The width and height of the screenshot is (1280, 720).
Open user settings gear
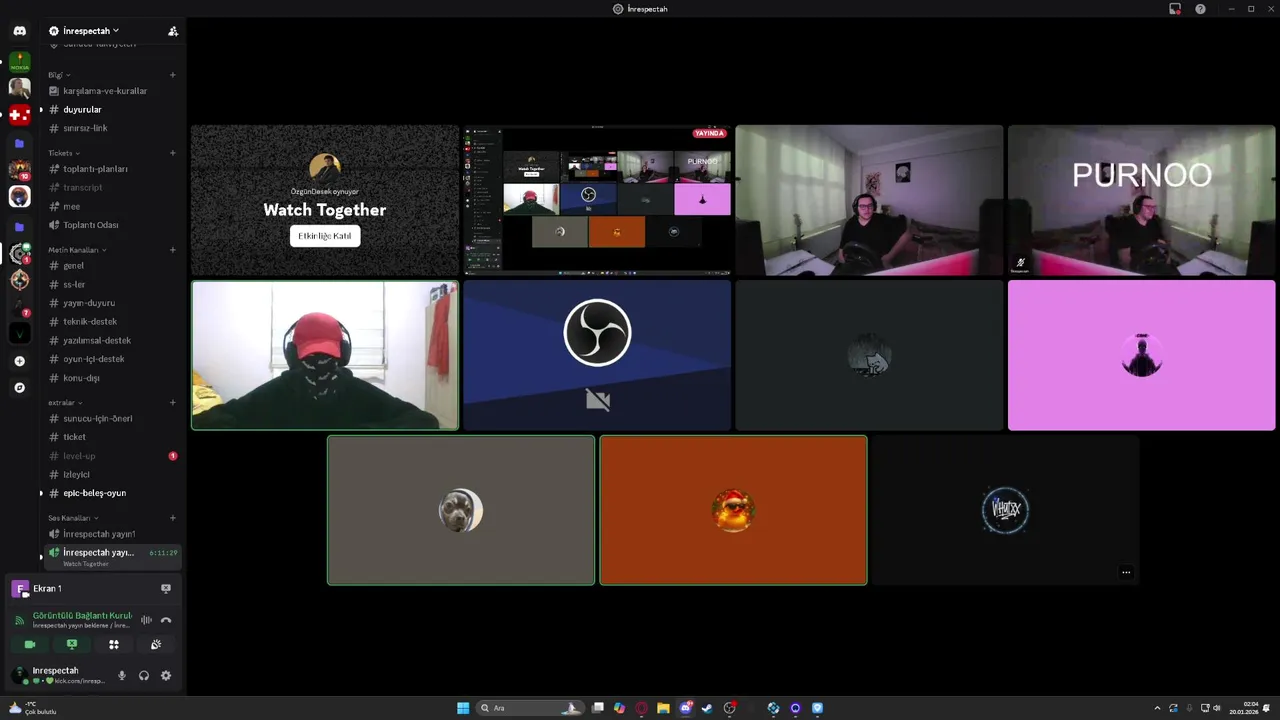click(166, 675)
